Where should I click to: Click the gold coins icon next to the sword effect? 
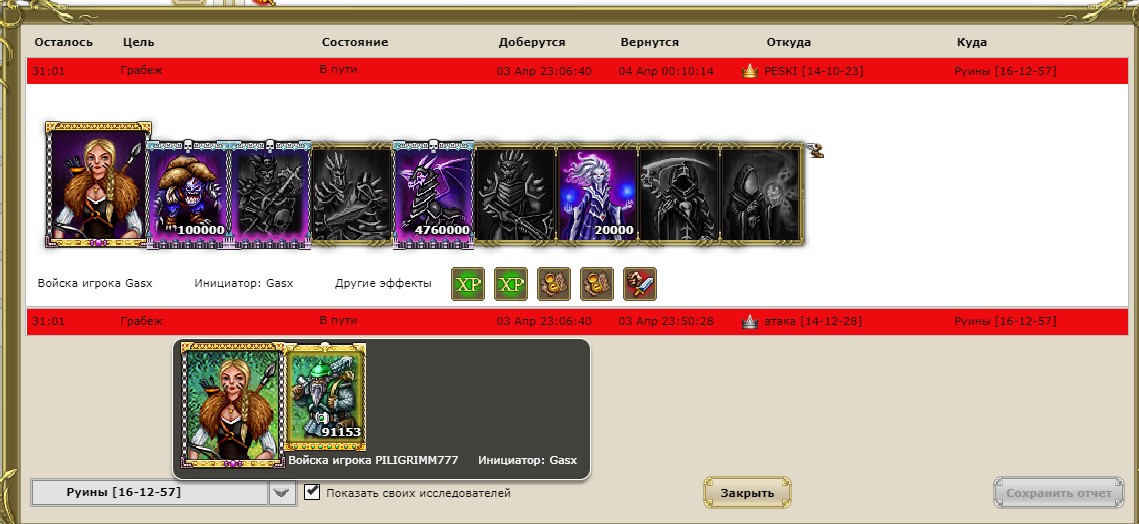(x=597, y=283)
